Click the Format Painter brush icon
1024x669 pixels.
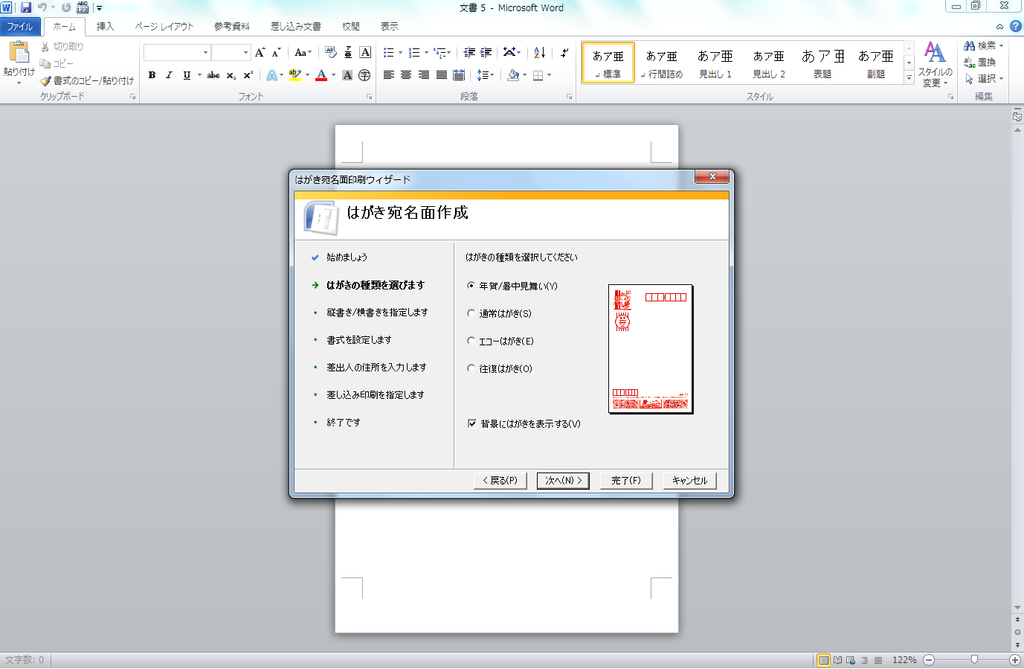point(45,81)
